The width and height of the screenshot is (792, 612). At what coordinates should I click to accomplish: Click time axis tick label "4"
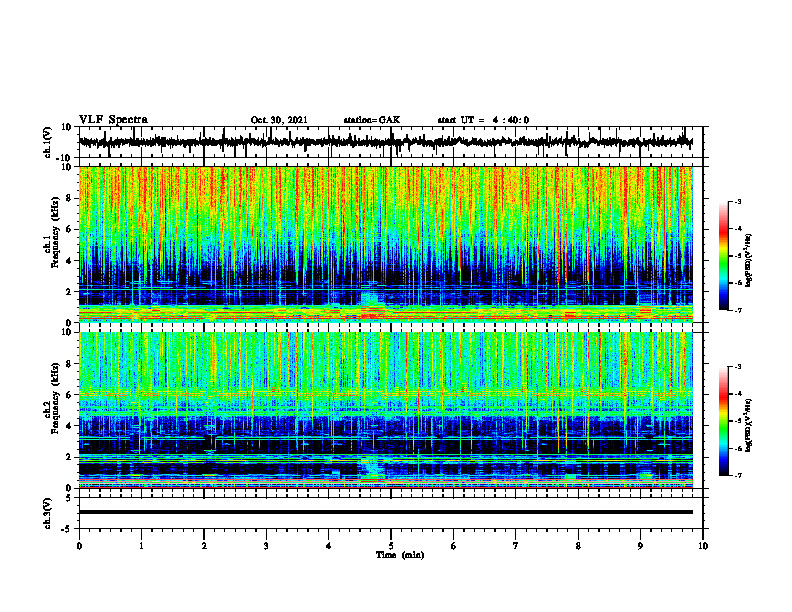pyautogui.click(x=329, y=546)
